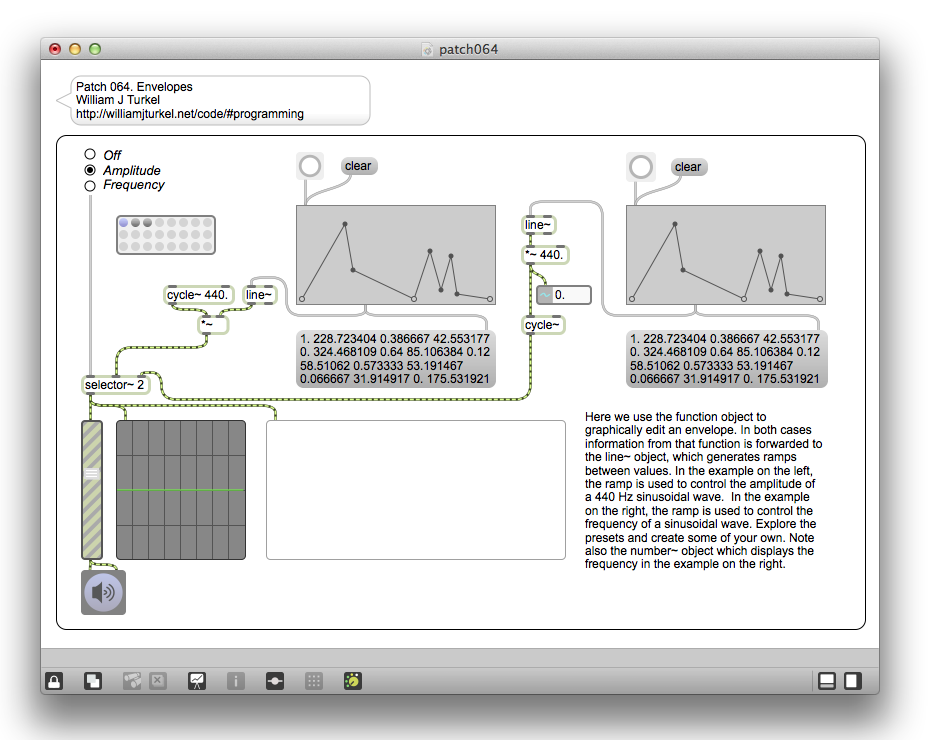Click the selector~ 2 object box
This screenshot has height=740, width=928.
click(115, 385)
